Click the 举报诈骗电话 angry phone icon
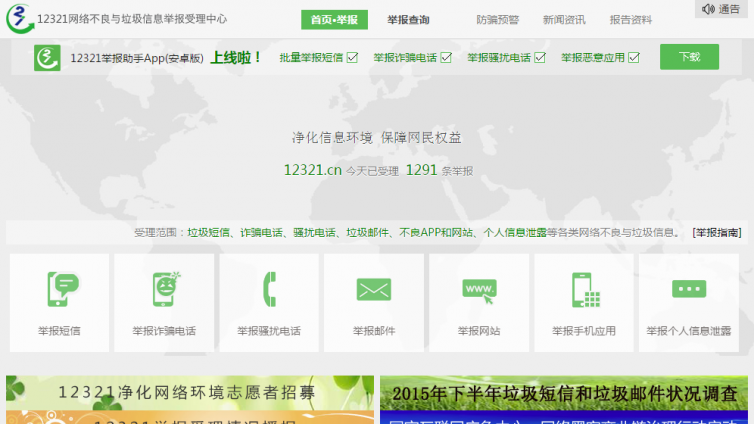This screenshot has width=754, height=424. click(166, 288)
